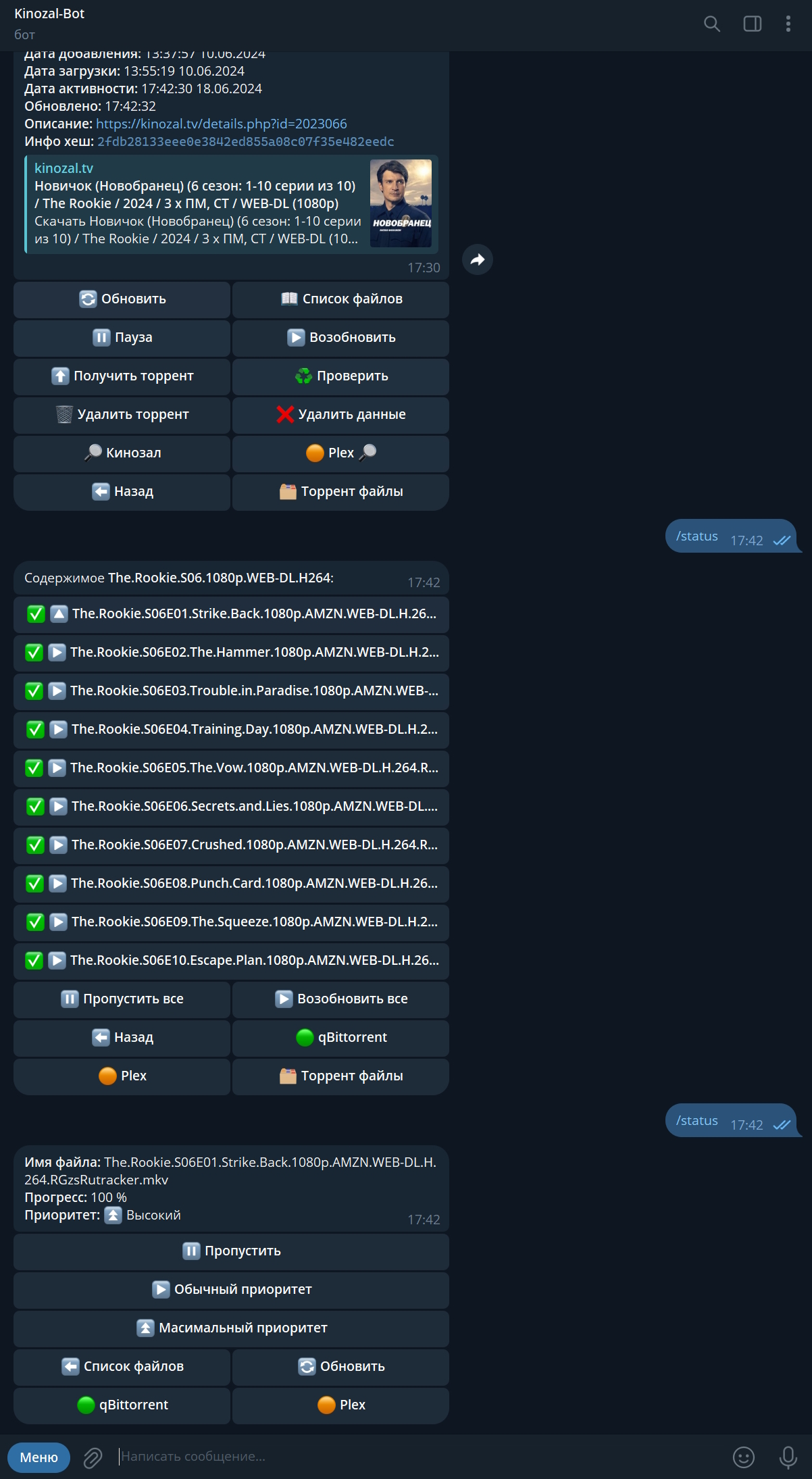Click the Пауза button
This screenshot has height=1479, width=812.
(x=122, y=337)
